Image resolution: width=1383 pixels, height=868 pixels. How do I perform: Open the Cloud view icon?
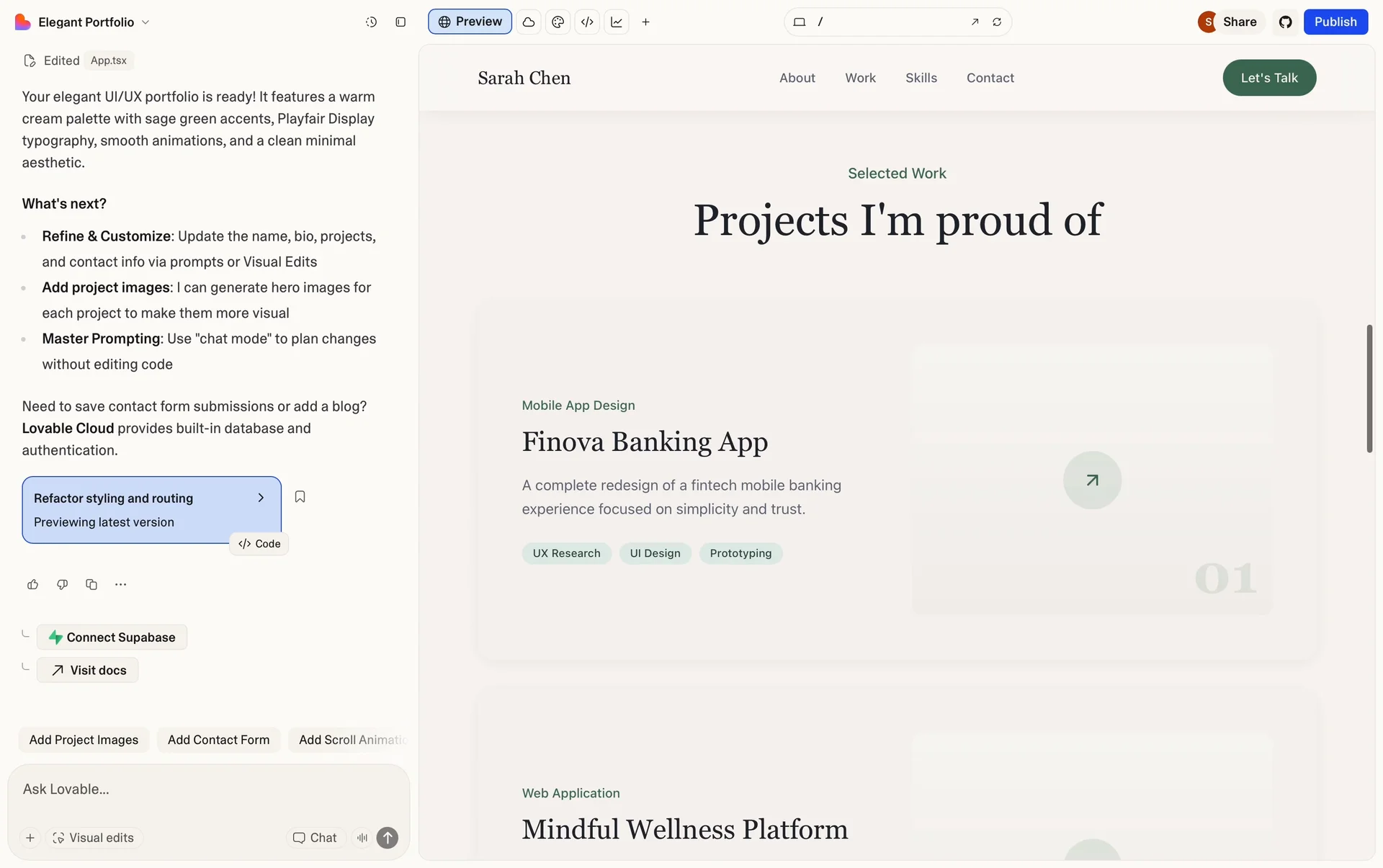[529, 22]
